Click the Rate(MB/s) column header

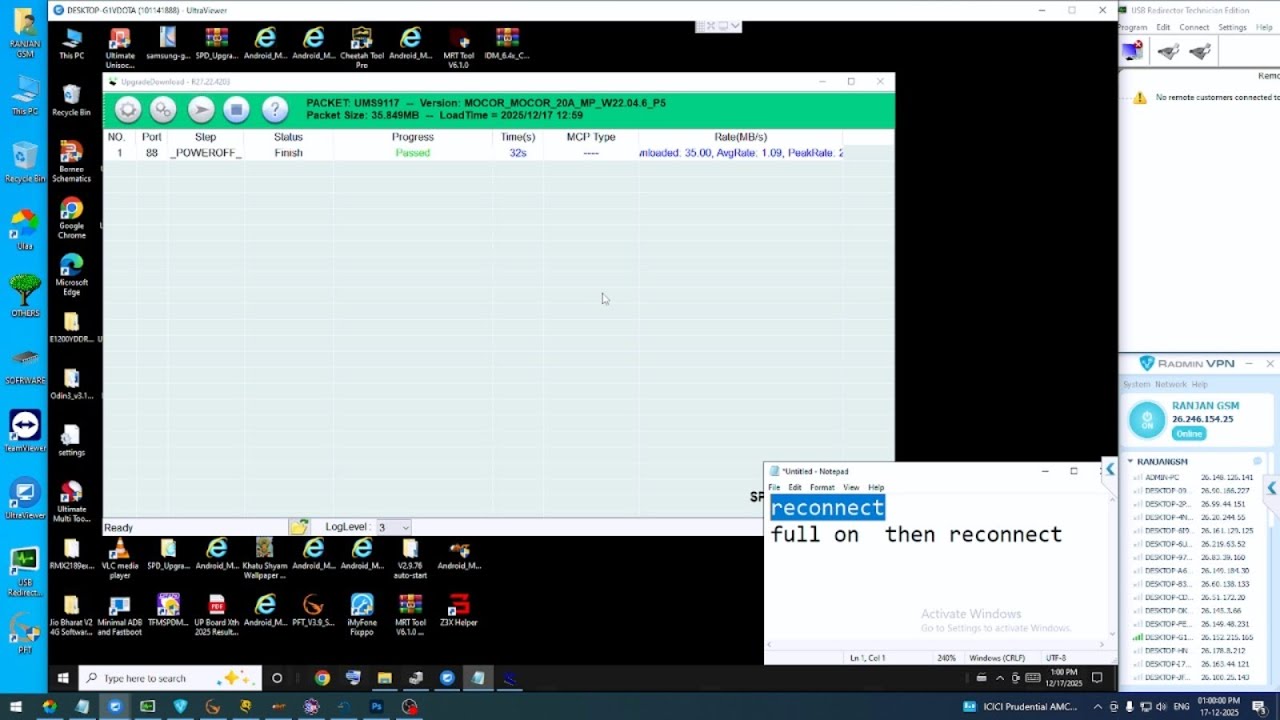coord(740,137)
